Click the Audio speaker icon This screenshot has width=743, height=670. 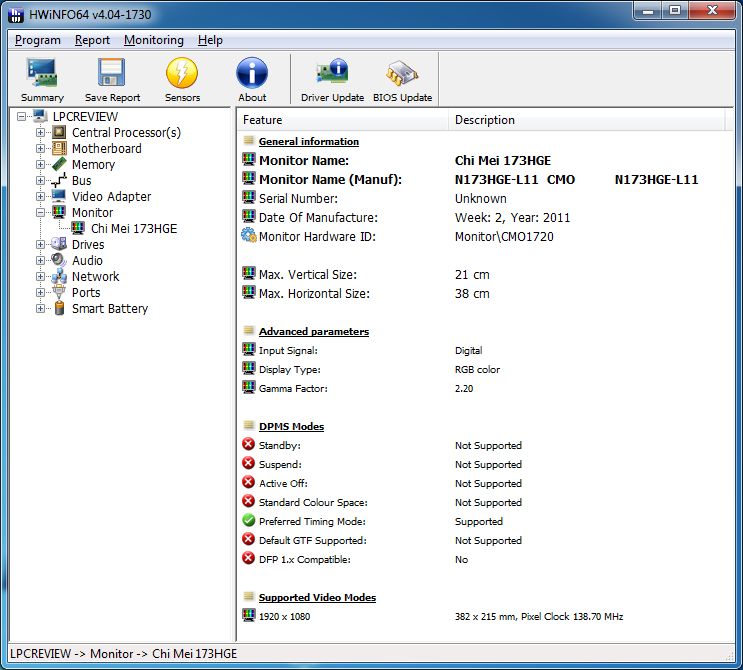(x=59, y=260)
